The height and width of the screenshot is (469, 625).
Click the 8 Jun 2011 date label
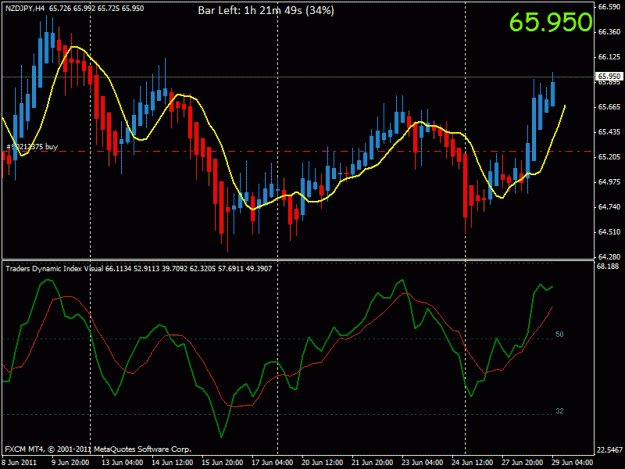point(19,463)
